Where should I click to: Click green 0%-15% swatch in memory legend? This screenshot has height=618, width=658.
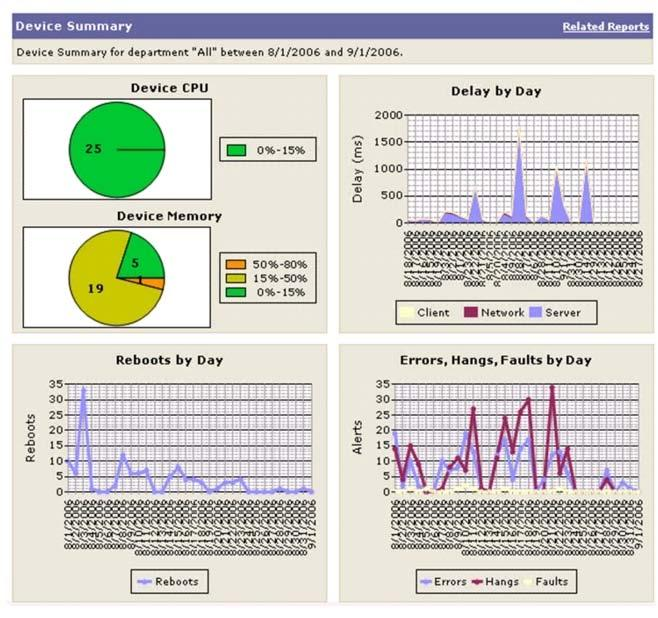click(237, 290)
